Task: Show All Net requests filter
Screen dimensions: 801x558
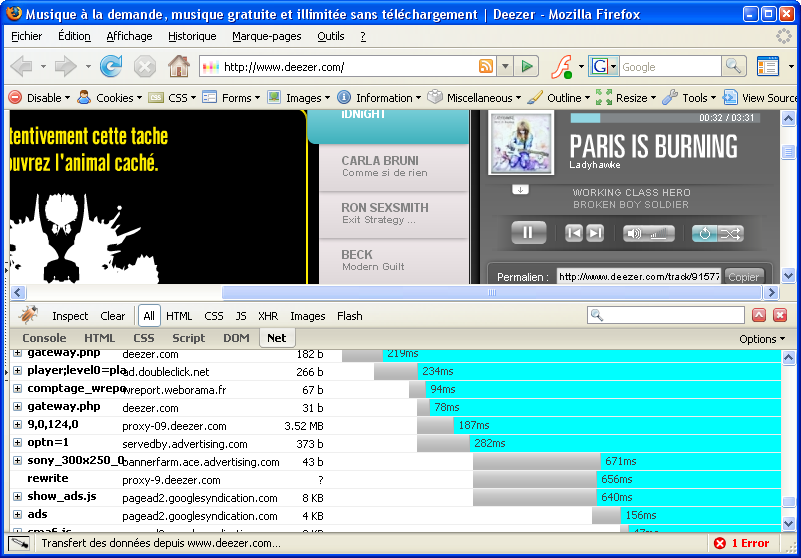Action: 149,316
